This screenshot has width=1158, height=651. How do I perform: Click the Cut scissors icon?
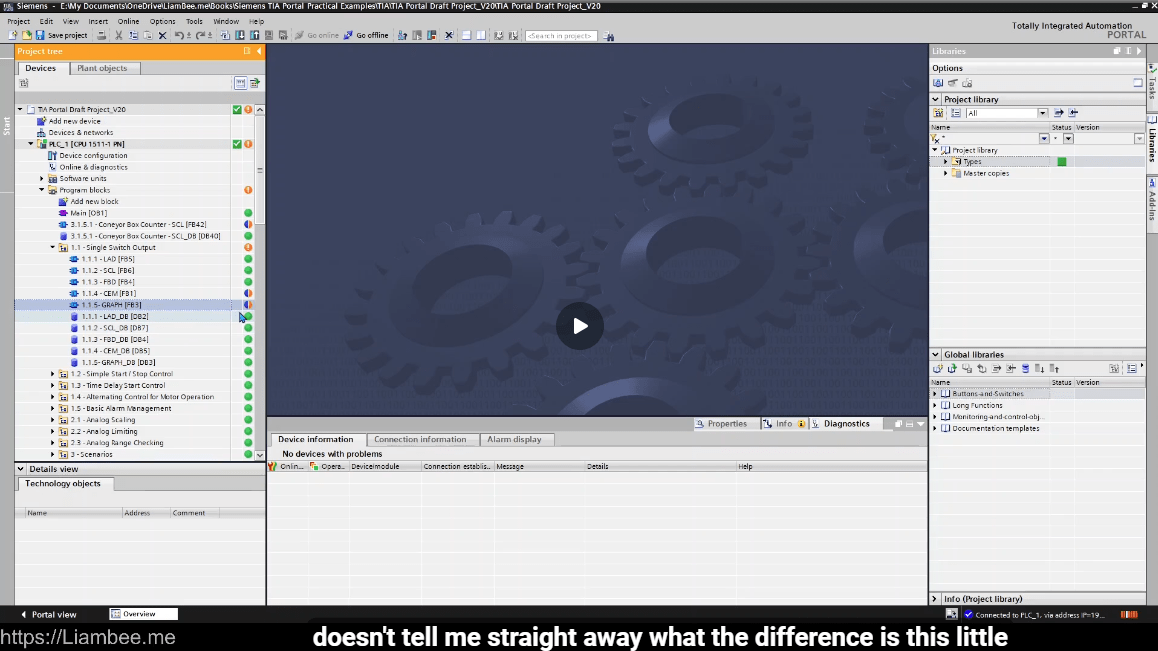119,36
